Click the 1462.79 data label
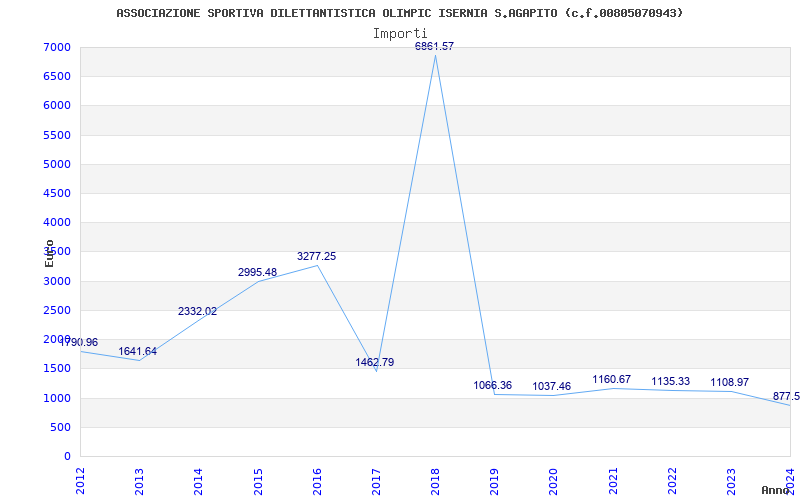This screenshot has width=800, height=500. click(x=375, y=362)
